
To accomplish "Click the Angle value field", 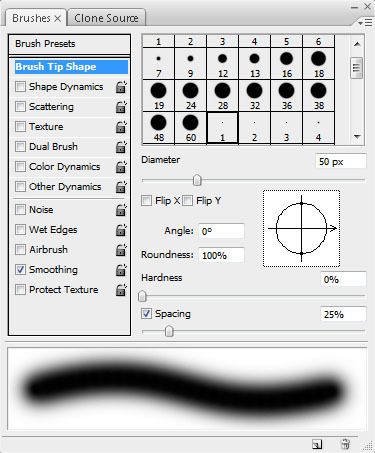I will (221, 231).
